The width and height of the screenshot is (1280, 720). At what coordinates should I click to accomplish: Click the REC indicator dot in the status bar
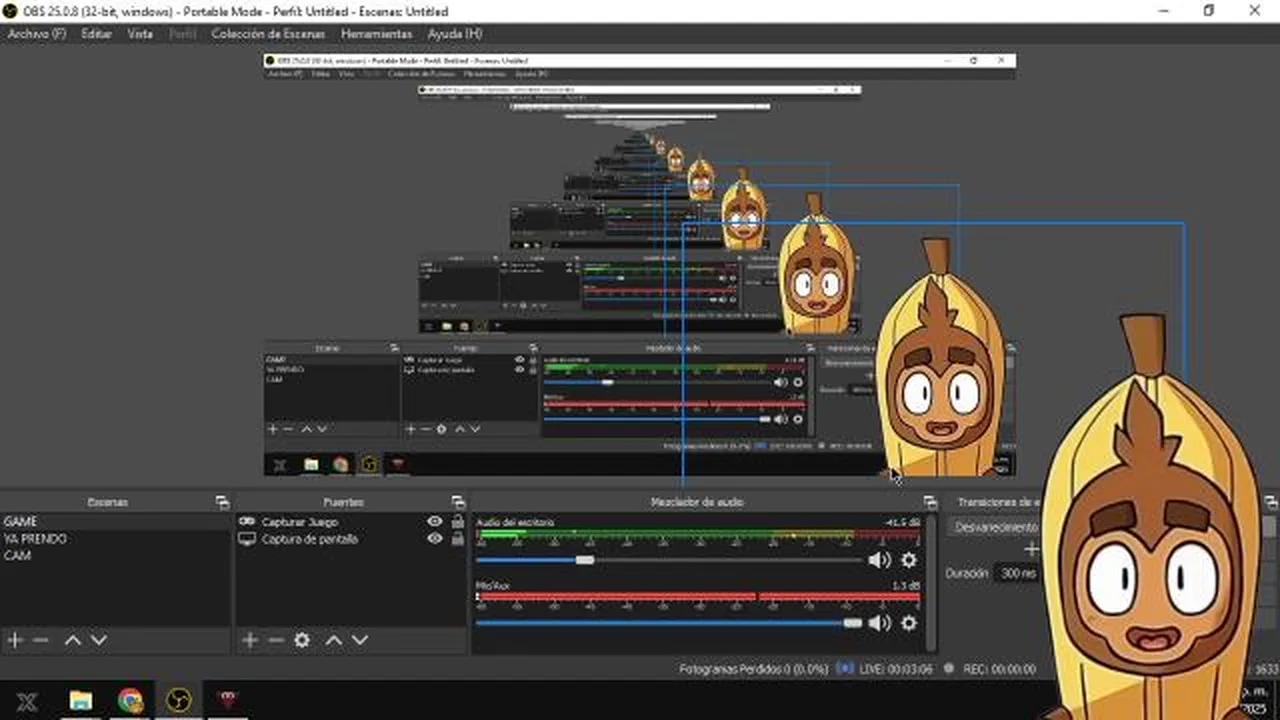(x=948, y=668)
